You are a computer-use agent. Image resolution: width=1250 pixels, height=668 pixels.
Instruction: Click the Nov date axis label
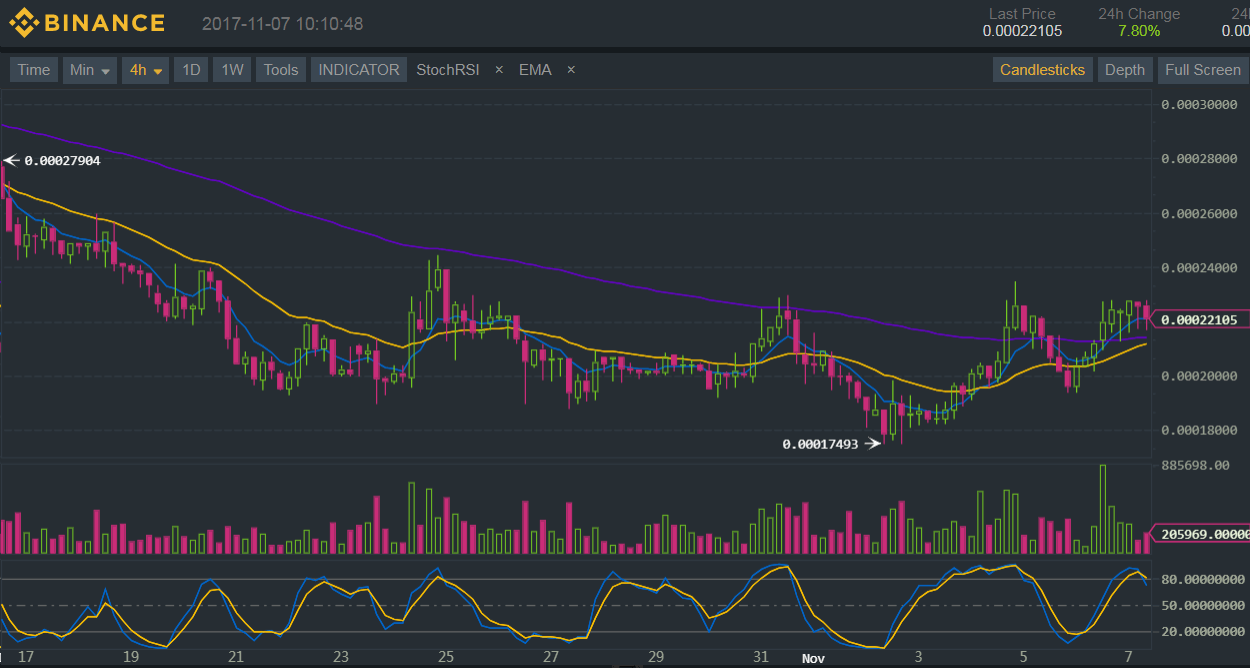[813, 658]
